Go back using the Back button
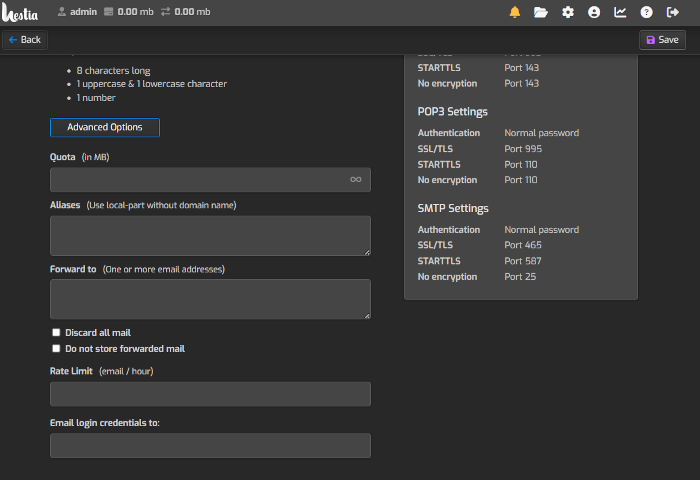The image size is (700, 480). point(25,40)
